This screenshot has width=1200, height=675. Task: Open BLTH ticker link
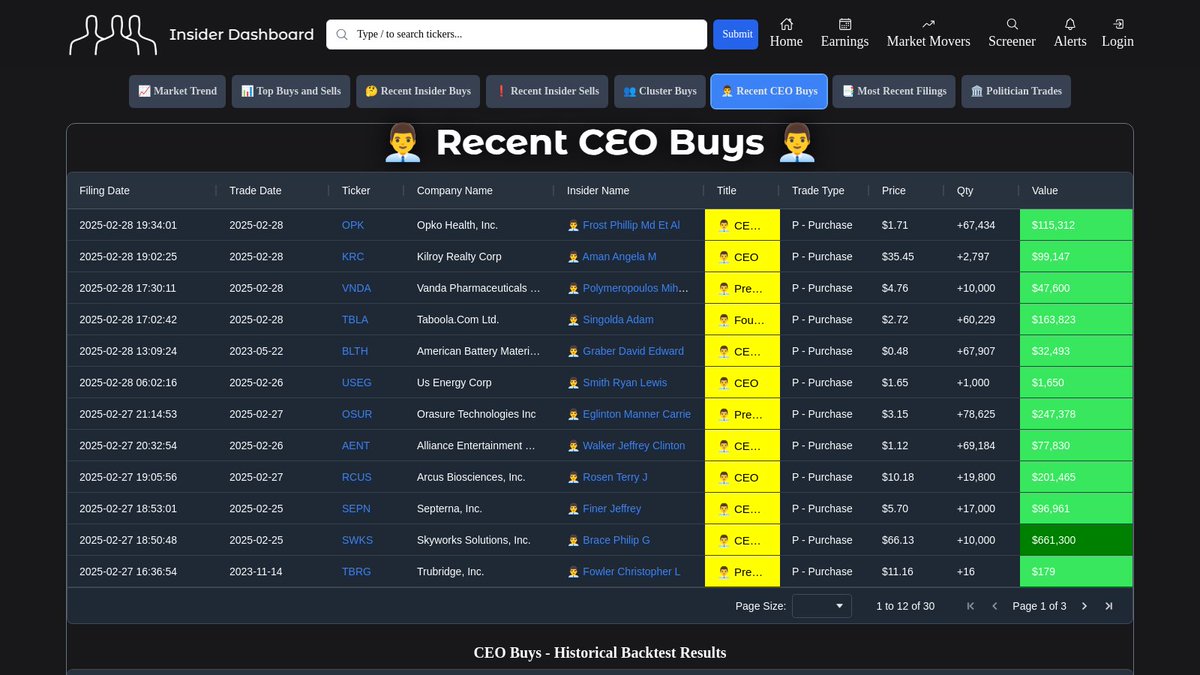click(x=355, y=351)
